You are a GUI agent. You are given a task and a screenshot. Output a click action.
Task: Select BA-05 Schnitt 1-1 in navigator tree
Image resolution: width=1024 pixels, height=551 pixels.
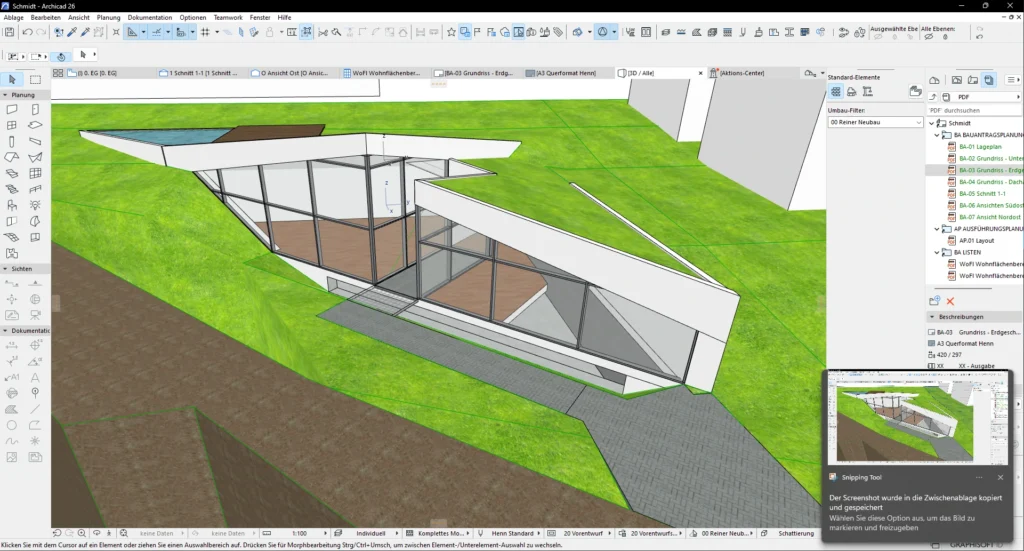[982, 194]
